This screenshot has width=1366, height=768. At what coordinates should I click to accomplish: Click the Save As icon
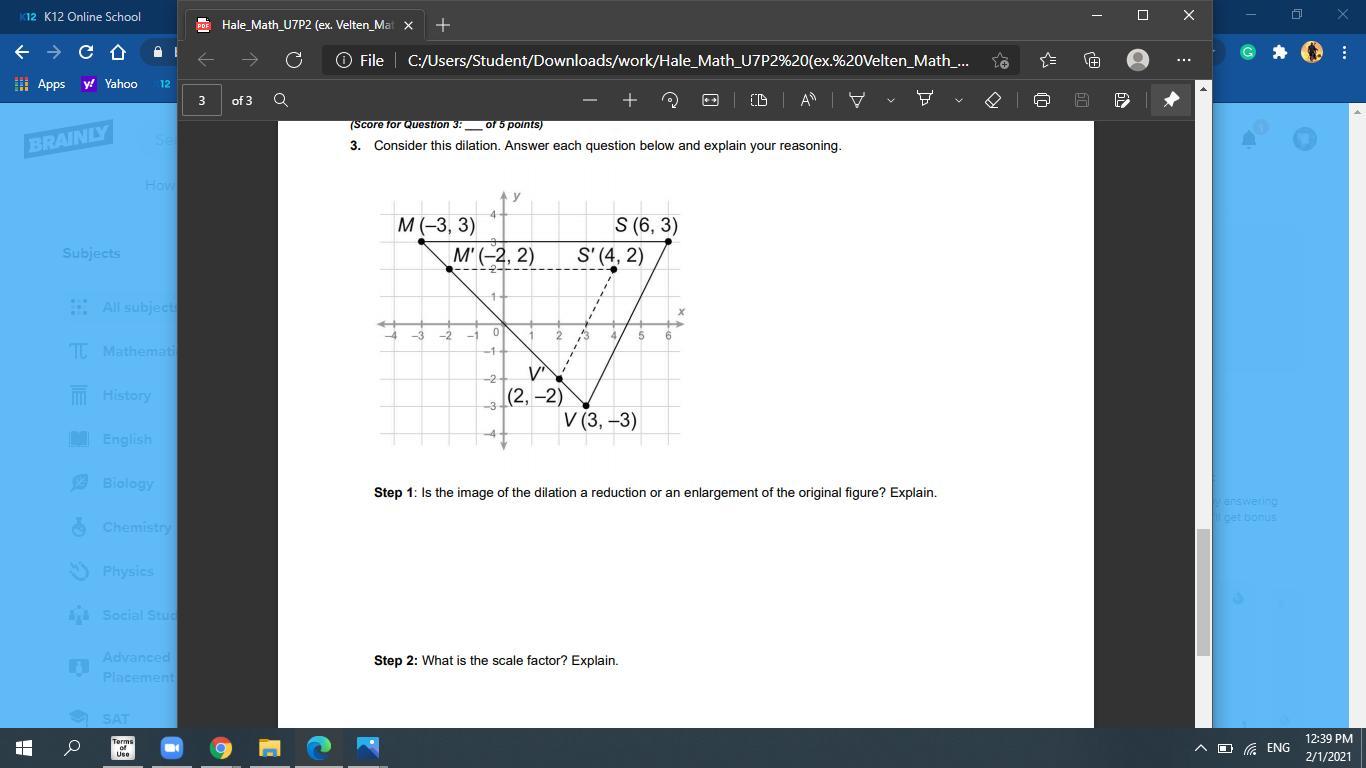coord(1122,100)
